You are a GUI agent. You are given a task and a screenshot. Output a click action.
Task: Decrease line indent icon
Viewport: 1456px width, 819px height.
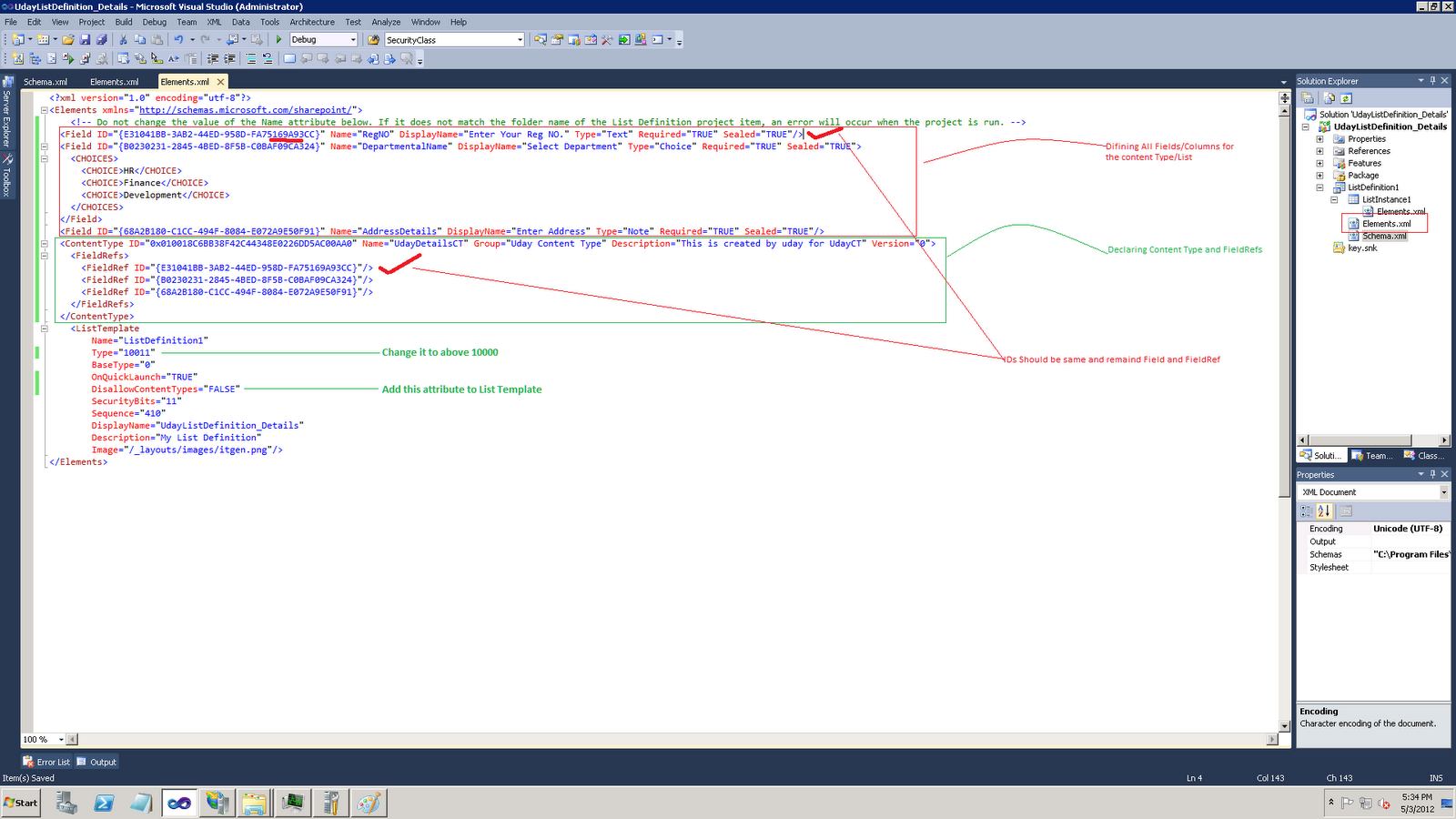(x=213, y=59)
